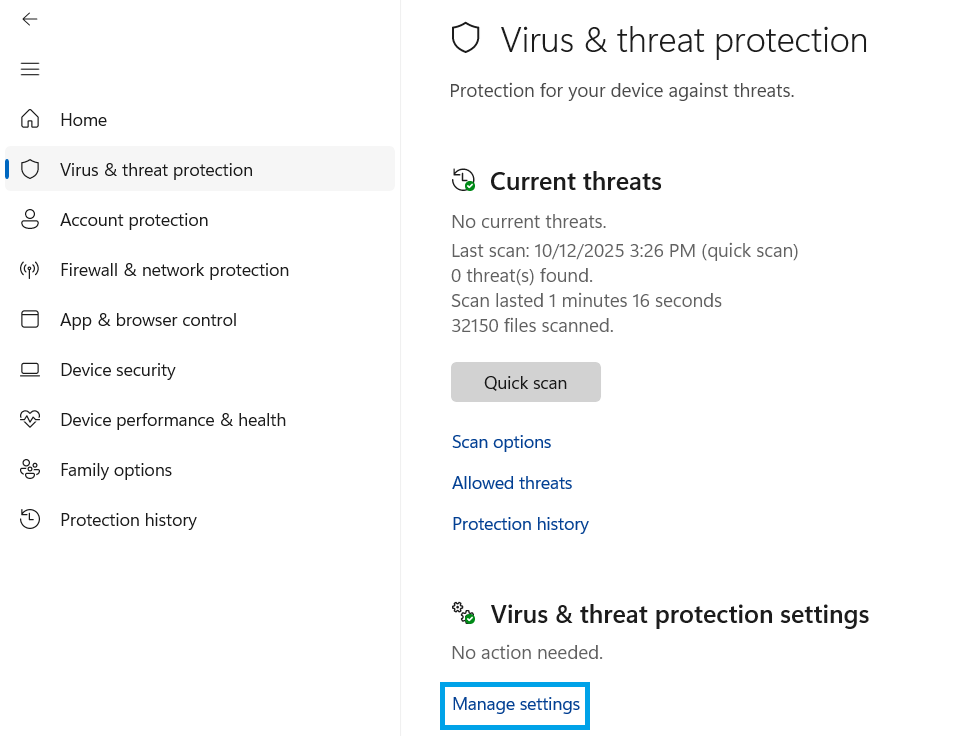
Task: Click the App & browser control window icon
Action: (x=30, y=320)
